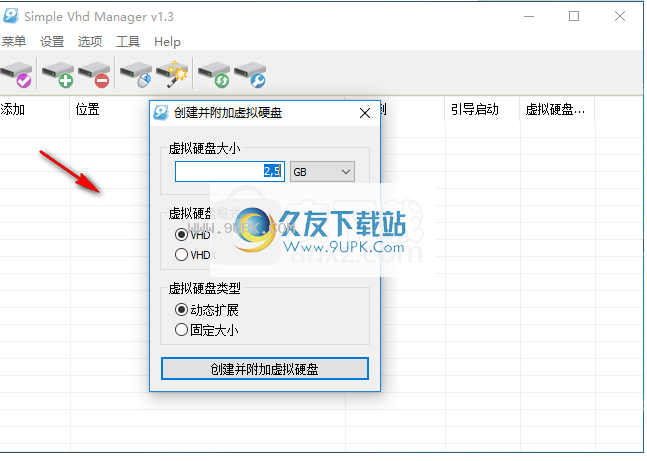Open the 菜单 menu
The height and width of the screenshot is (461, 647).
coord(14,41)
